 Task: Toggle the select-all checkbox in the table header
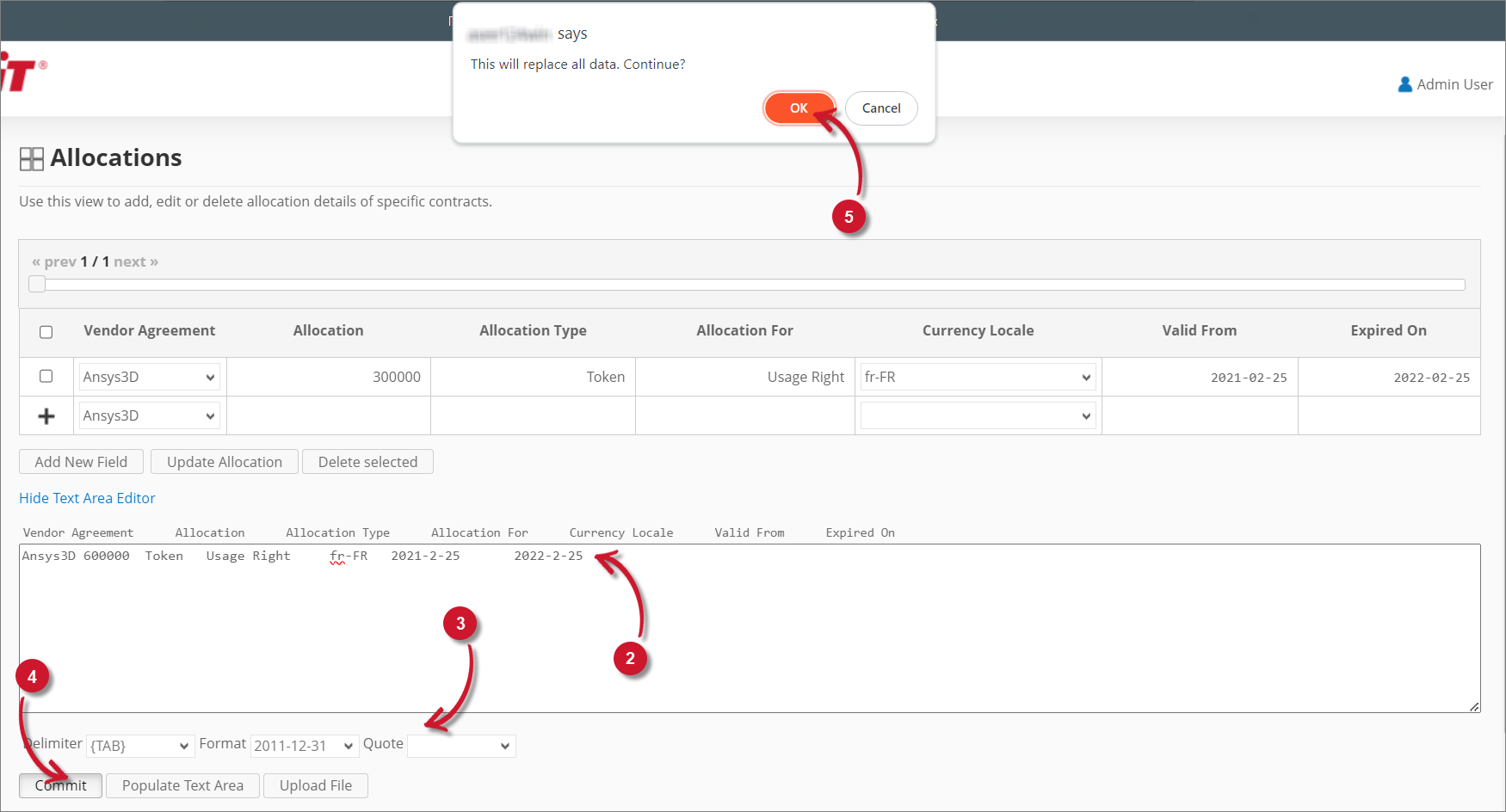pos(46,331)
